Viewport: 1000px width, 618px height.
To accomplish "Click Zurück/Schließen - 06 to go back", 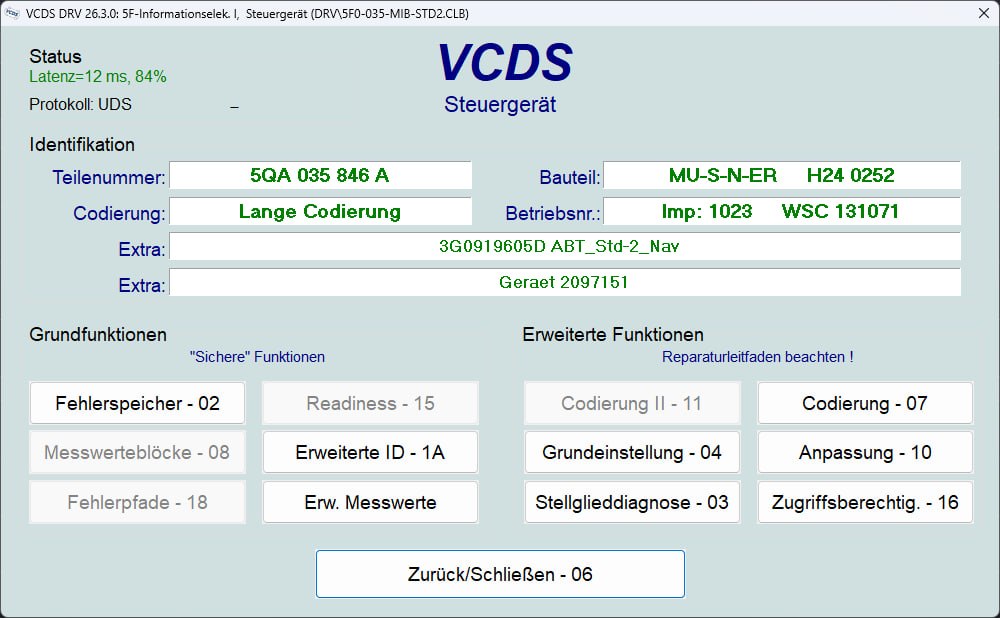I will [x=500, y=574].
